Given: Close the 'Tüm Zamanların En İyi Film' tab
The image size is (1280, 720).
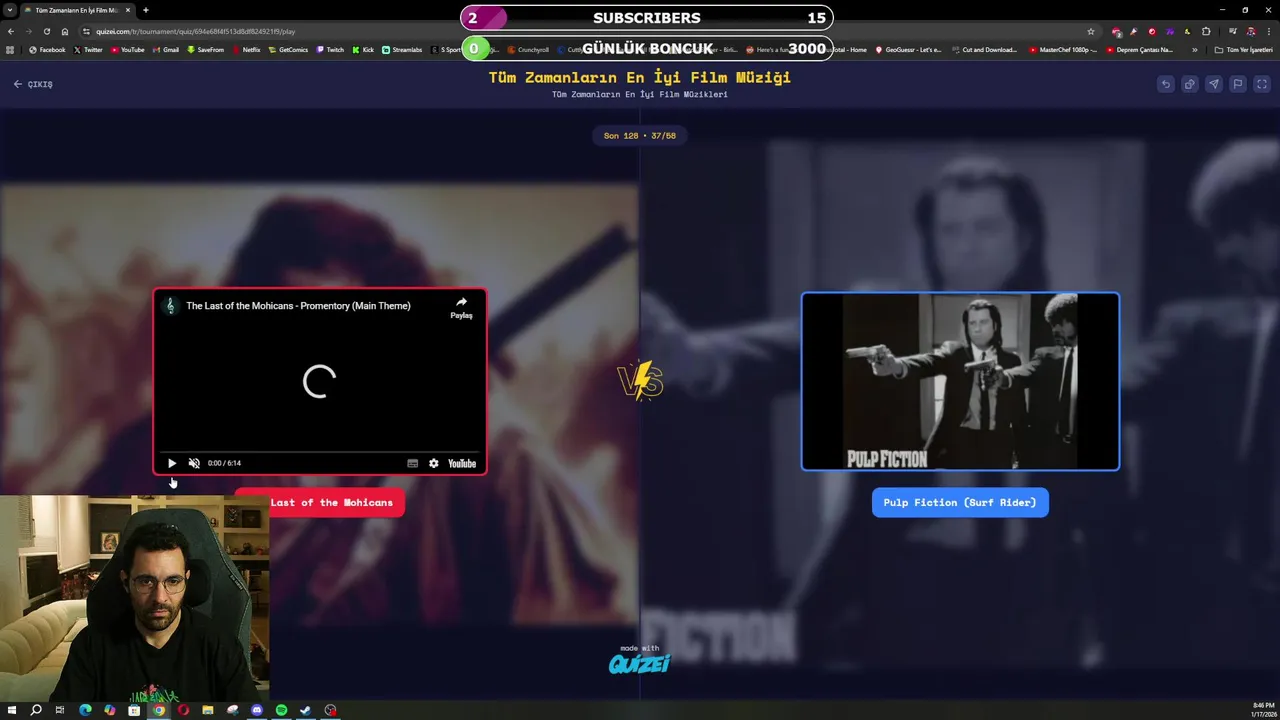Looking at the screenshot, I should tap(128, 10).
